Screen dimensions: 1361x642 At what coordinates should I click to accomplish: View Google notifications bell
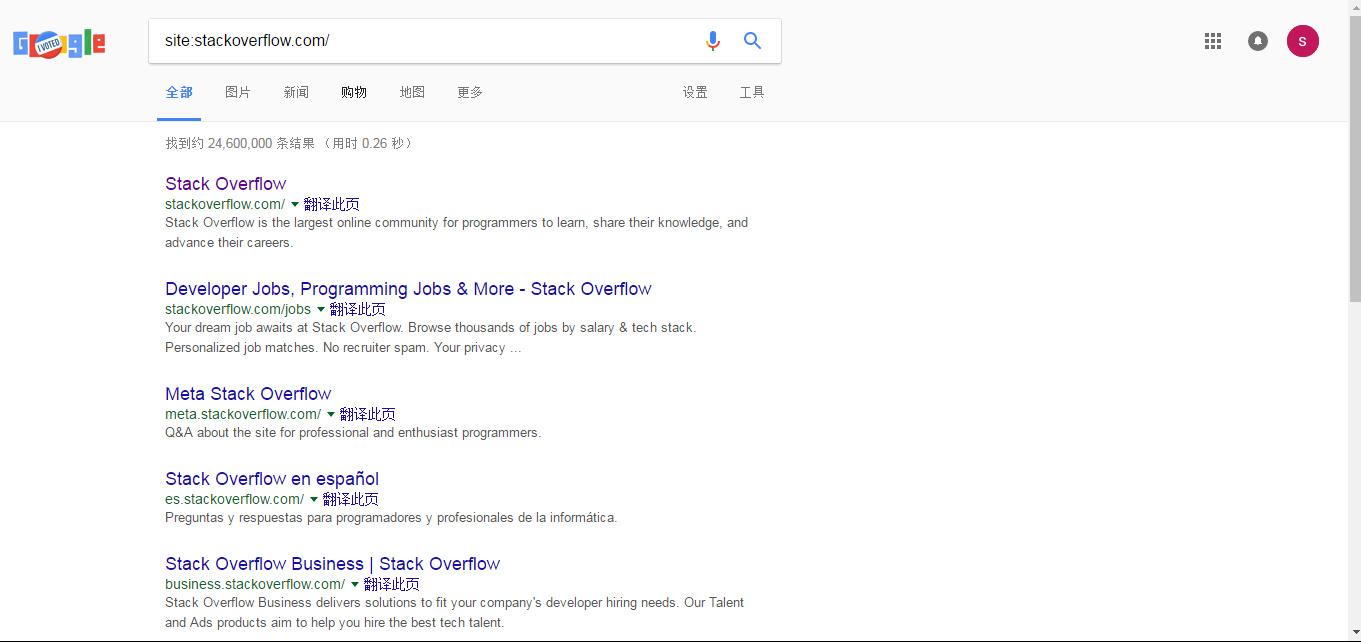(x=1258, y=41)
